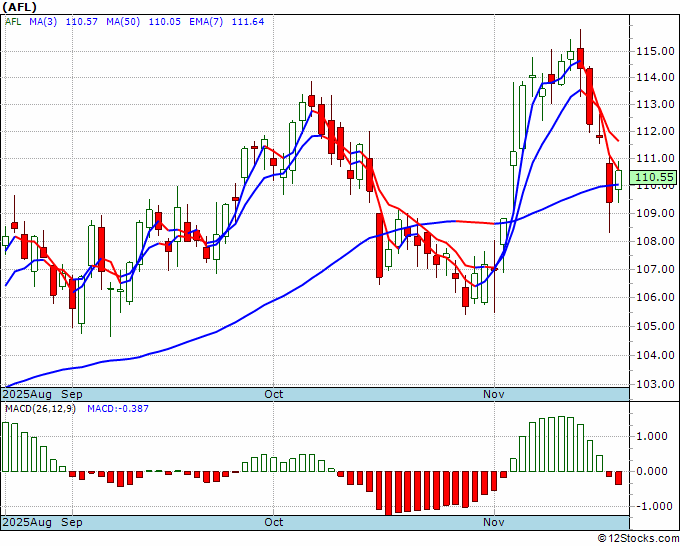Screen dimensions: 680x546
Task: Click the MACD:-0.387 value label
Action: pyautogui.click(x=118, y=409)
